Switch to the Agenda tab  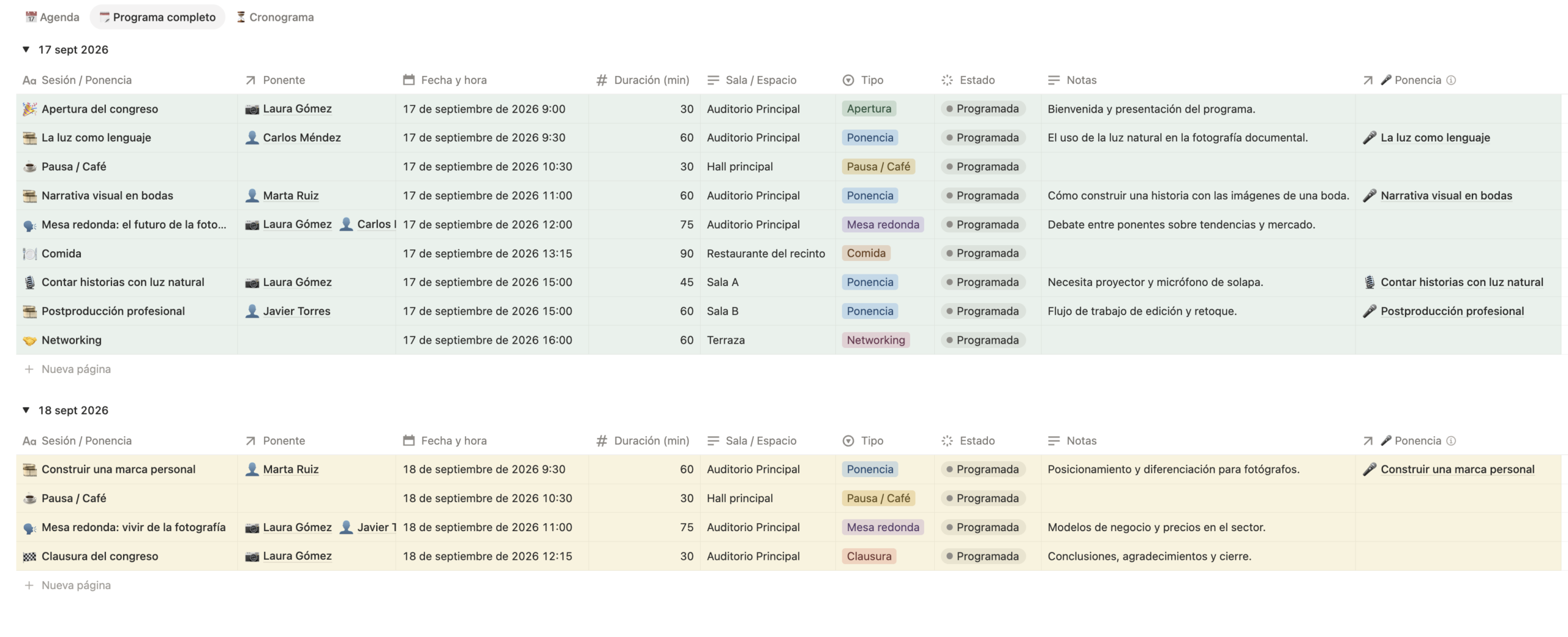pos(53,17)
